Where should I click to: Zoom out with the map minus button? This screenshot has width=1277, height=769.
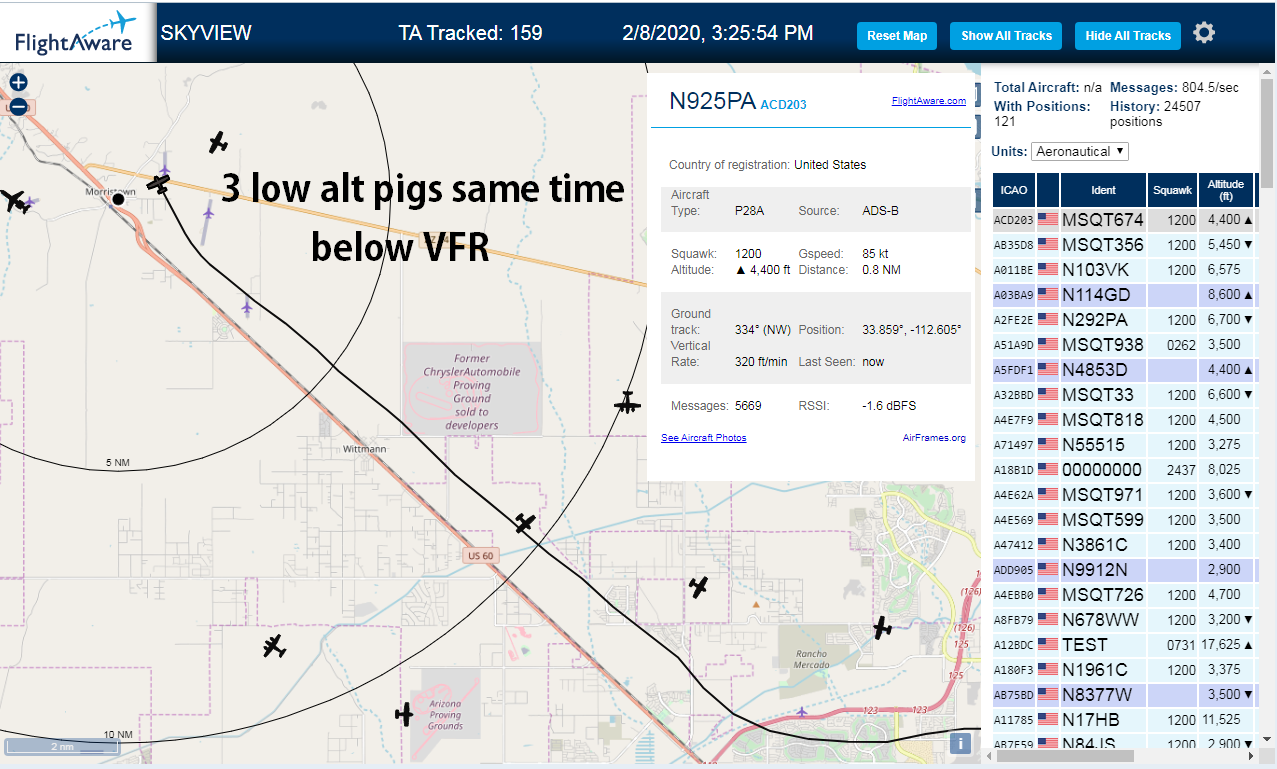click(18, 107)
